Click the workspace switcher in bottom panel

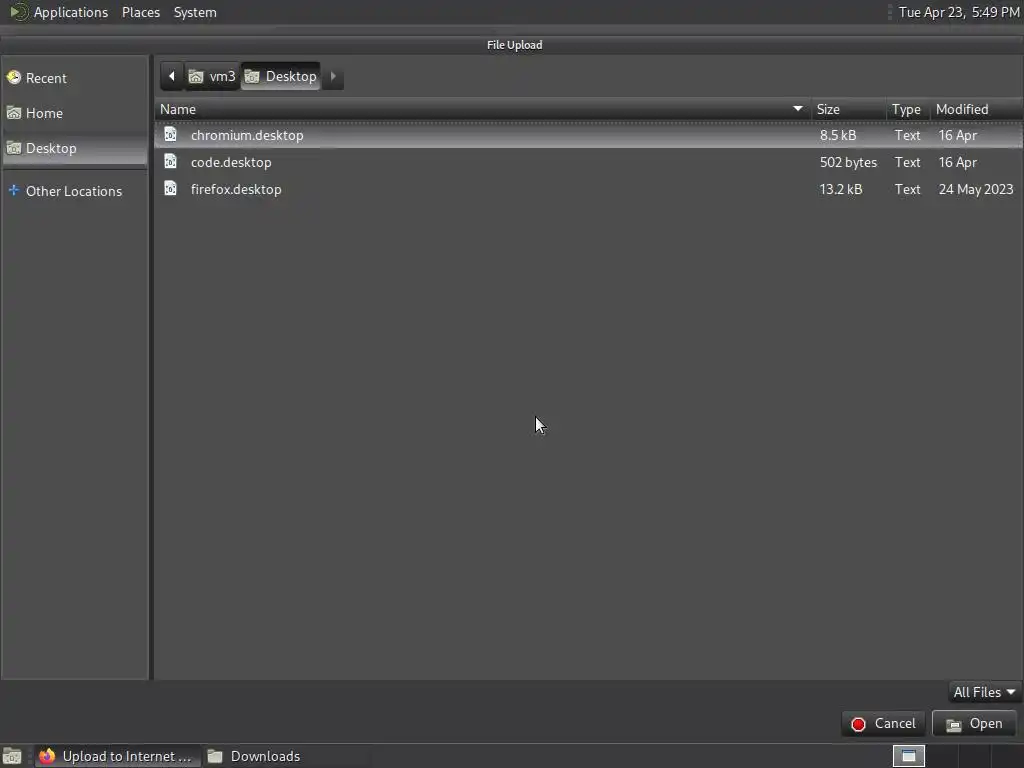pyautogui.click(x=909, y=756)
